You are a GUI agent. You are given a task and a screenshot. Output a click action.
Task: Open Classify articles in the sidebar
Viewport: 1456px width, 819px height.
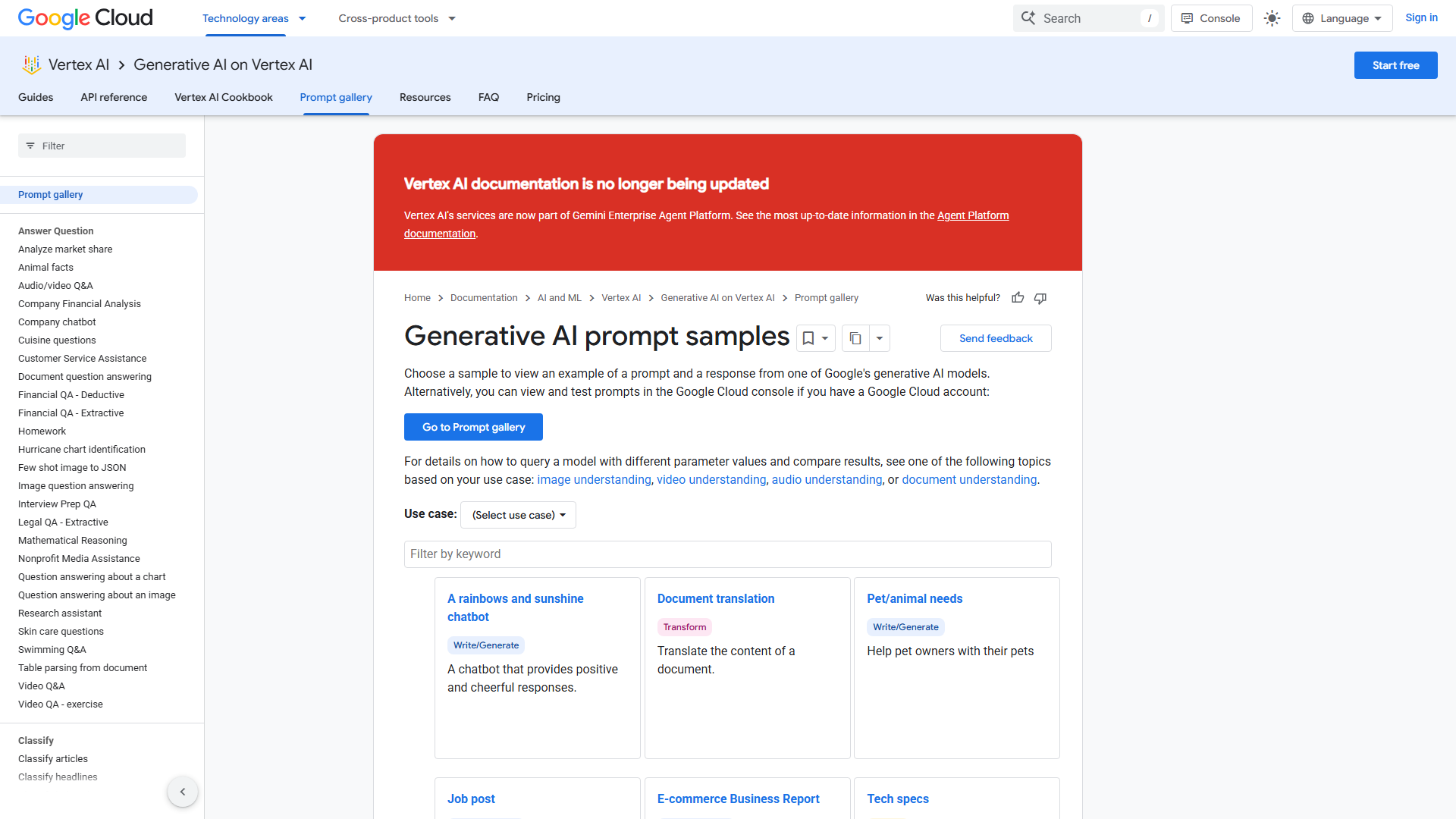pyautogui.click(x=53, y=759)
